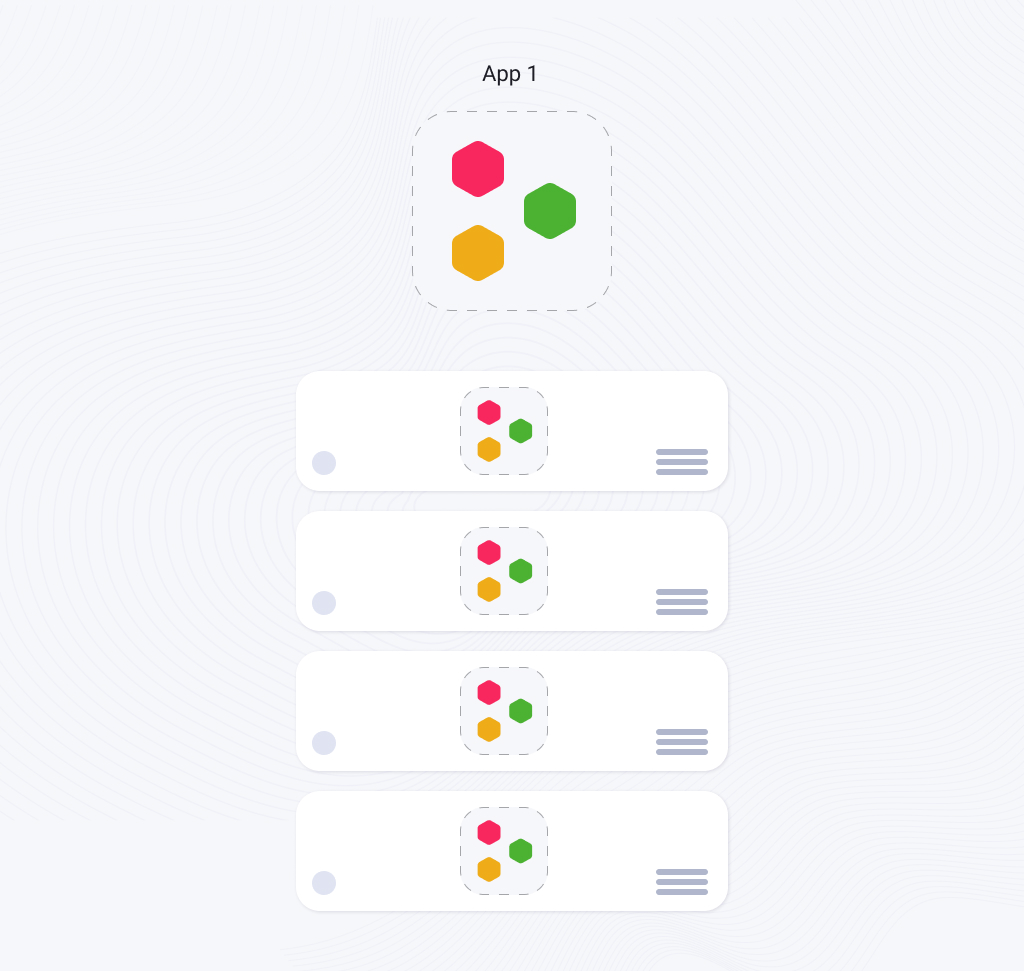The image size is (1024, 971).
Task: Select the app icon in the fourth card
Action: tap(504, 851)
